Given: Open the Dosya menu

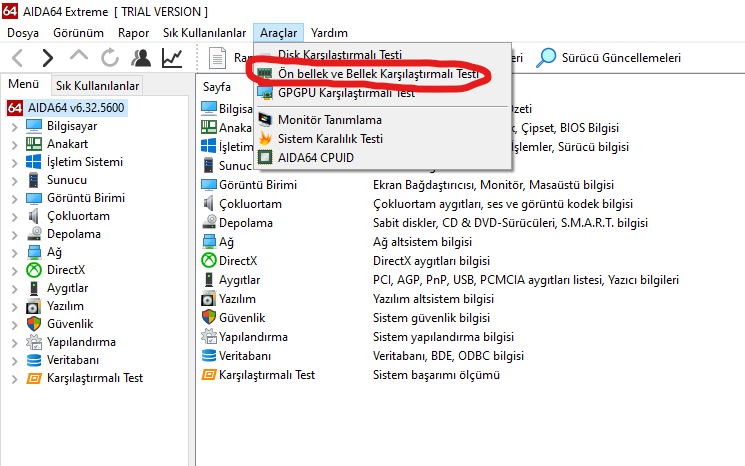Looking at the screenshot, I should click(x=23, y=33).
